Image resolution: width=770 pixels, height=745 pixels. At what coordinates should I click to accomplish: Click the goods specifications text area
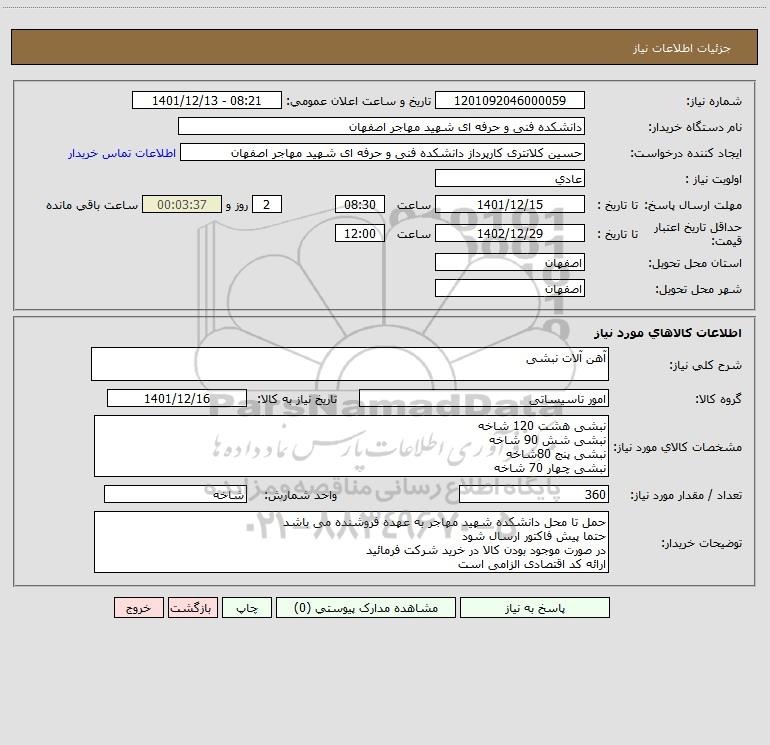click(351, 446)
